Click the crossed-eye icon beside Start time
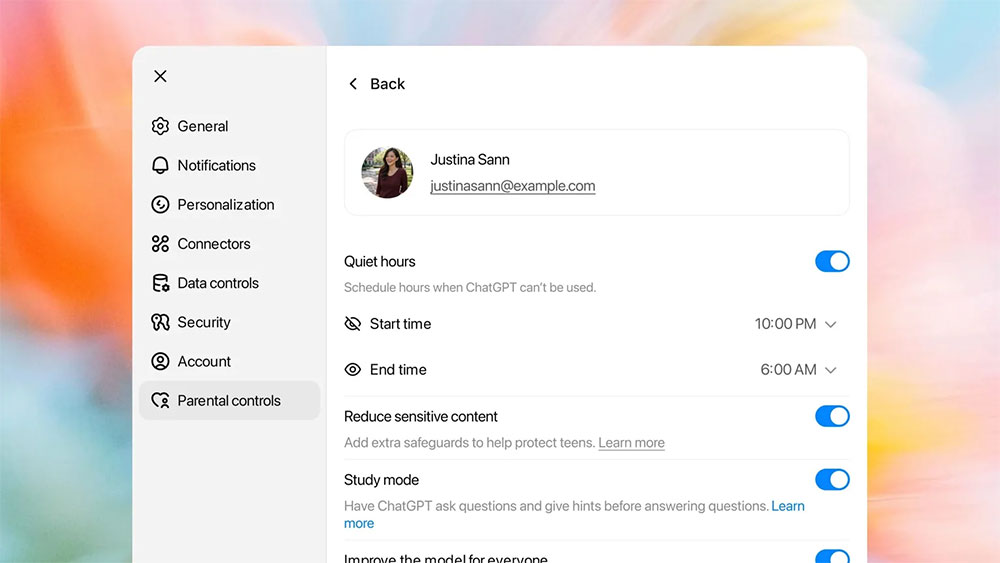 pyautogui.click(x=353, y=324)
